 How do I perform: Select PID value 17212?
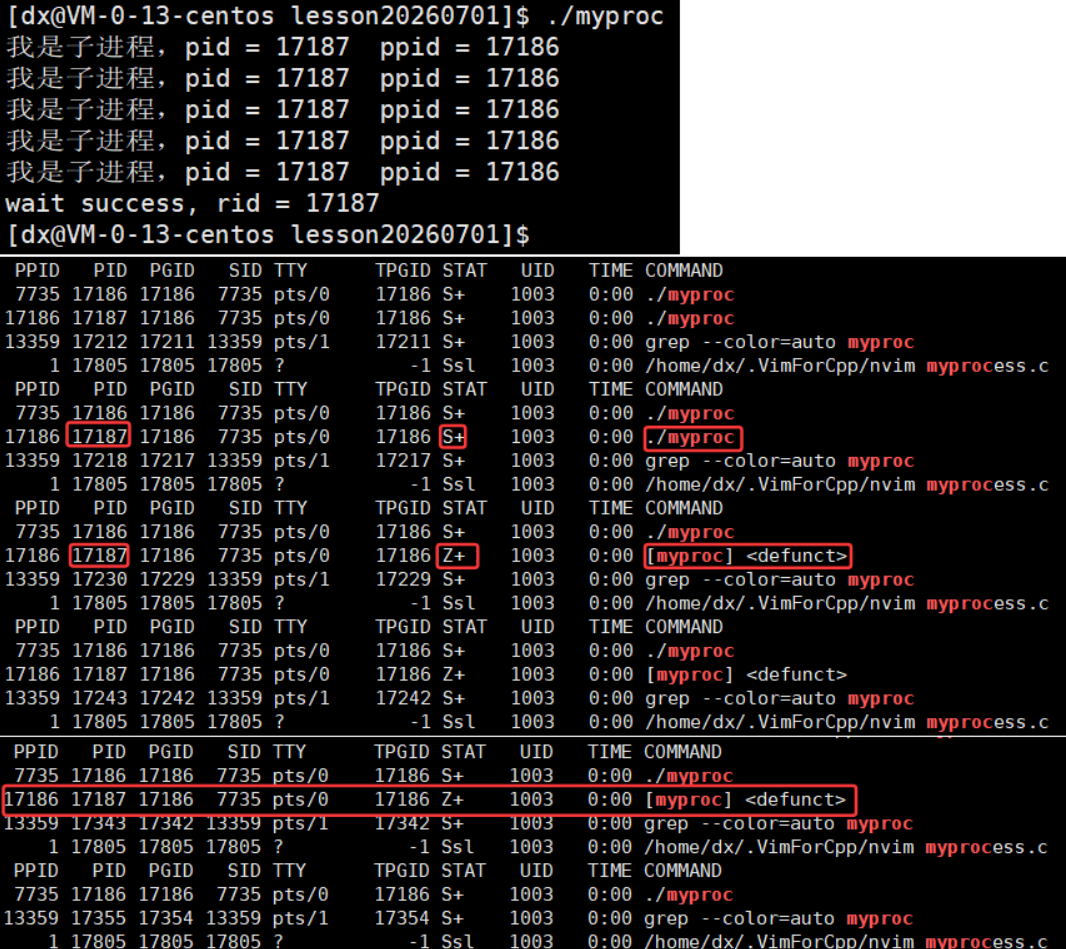99,342
